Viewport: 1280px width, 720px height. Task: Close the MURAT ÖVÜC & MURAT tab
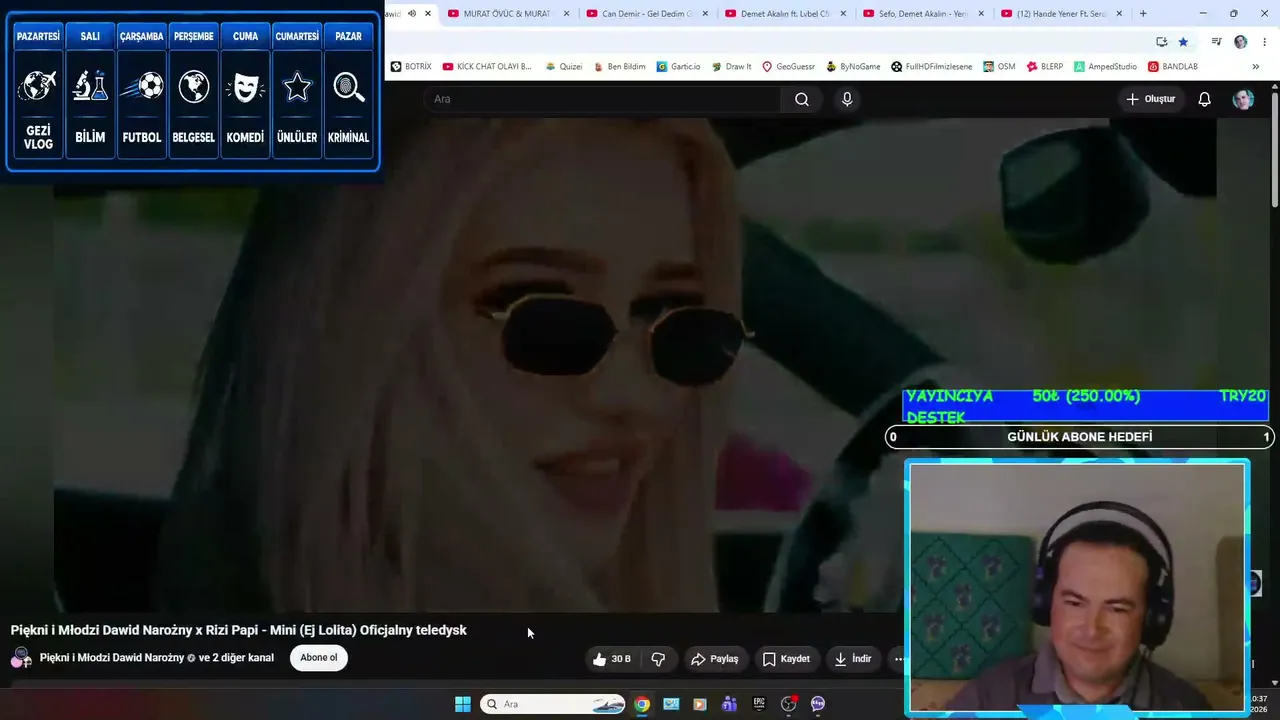[x=566, y=14]
